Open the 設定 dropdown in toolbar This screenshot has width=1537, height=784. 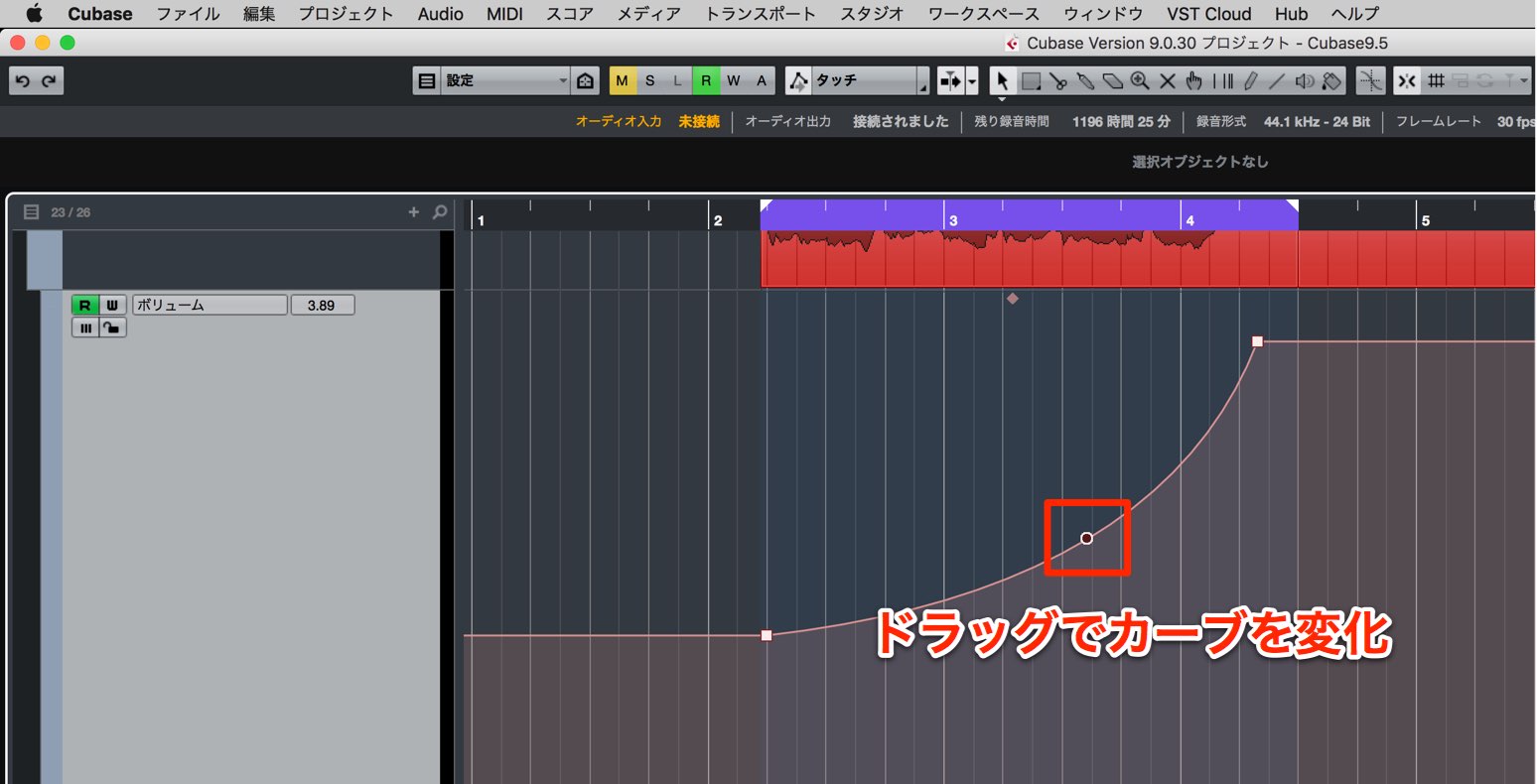point(505,81)
